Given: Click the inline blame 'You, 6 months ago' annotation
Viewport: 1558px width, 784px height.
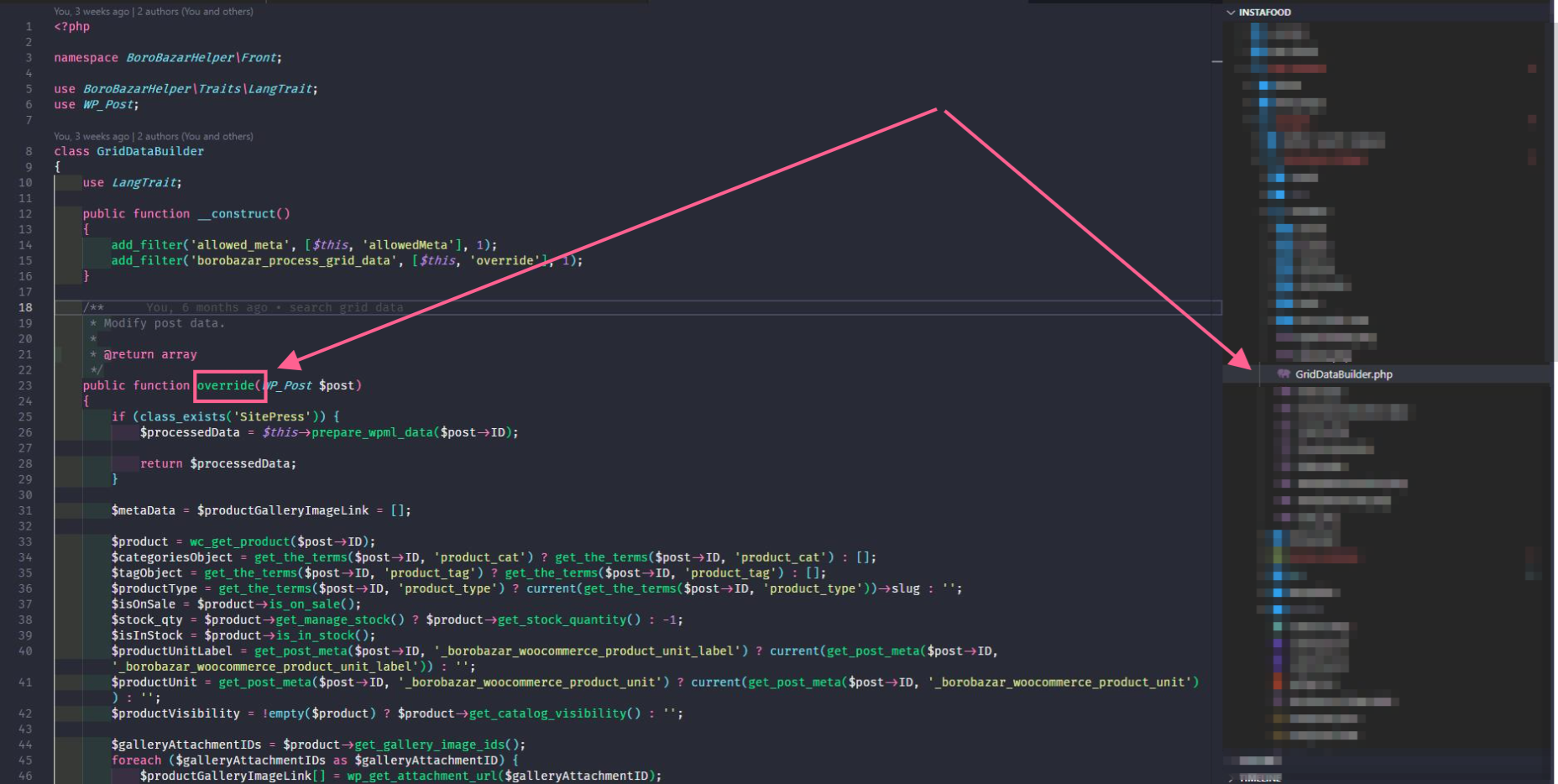Looking at the screenshot, I should tap(274, 307).
